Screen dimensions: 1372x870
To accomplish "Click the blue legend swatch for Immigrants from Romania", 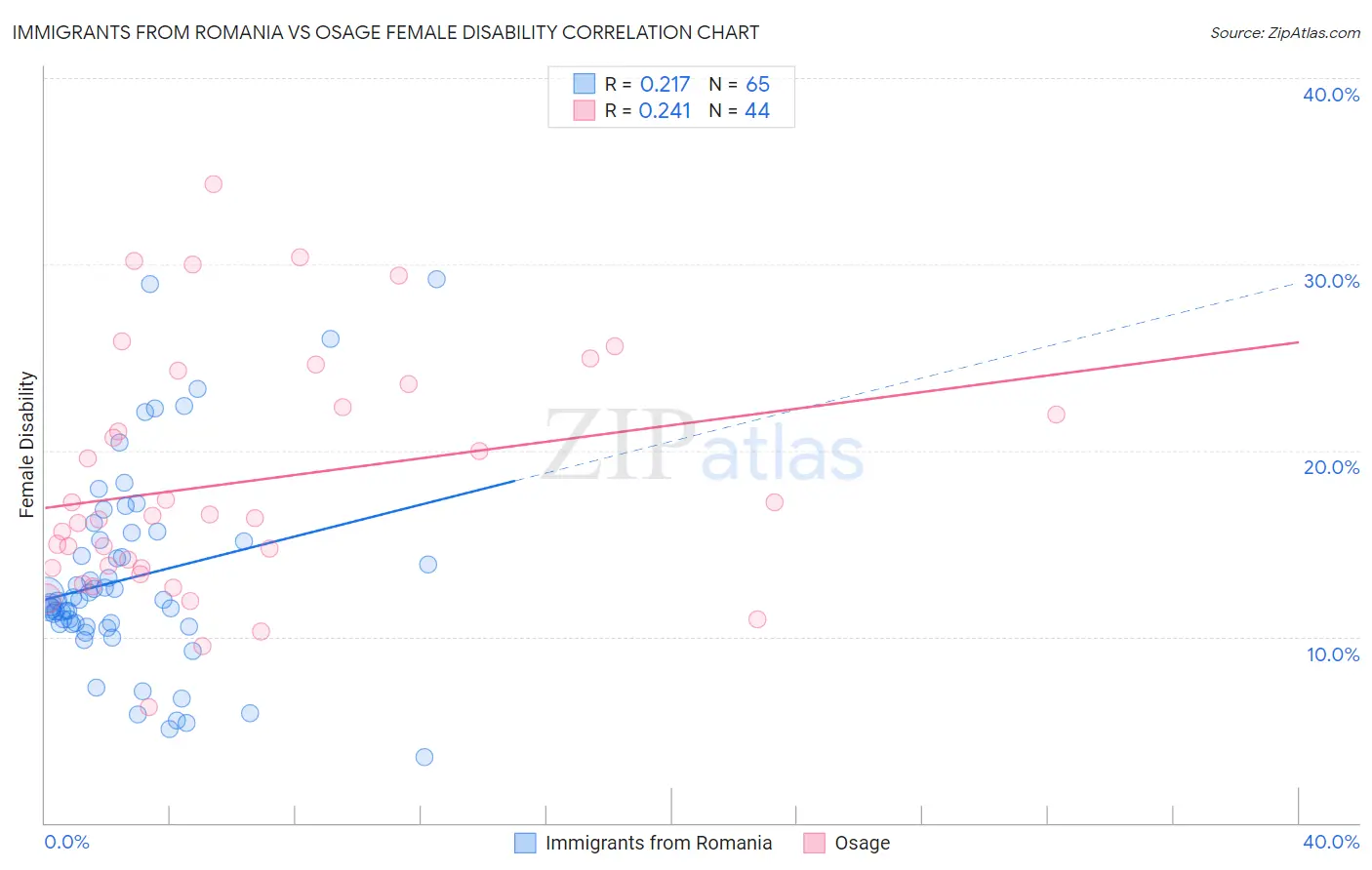I will [x=525, y=843].
